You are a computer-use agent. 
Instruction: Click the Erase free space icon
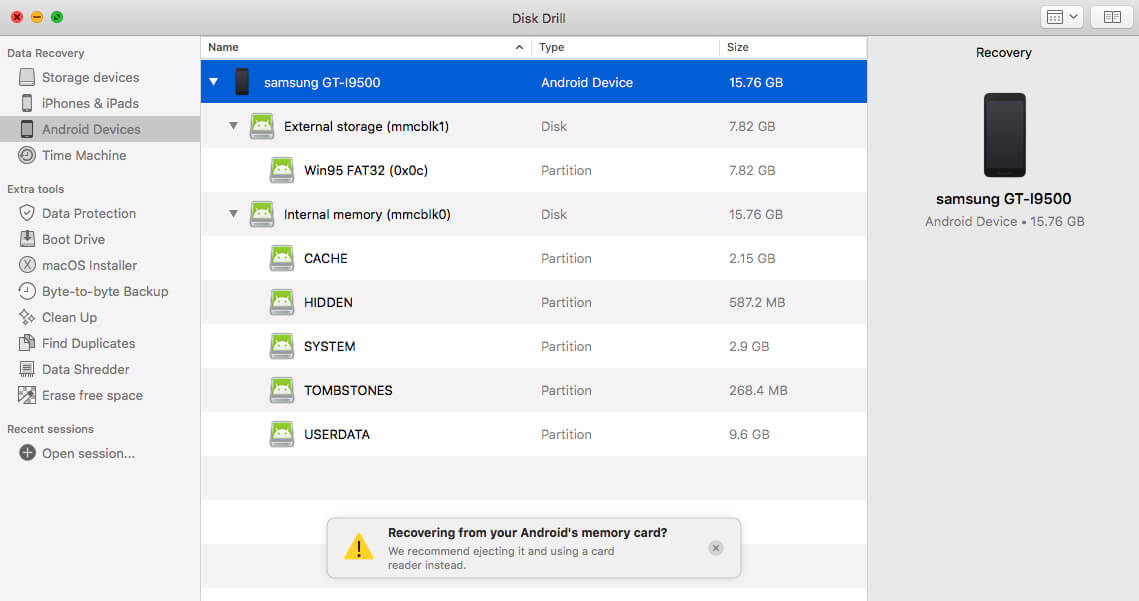(x=27, y=395)
